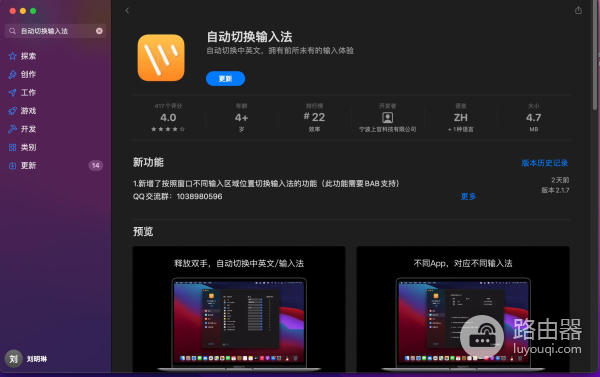The image size is (600, 377).
Task: Click the back chevron arrow
Action: pyautogui.click(x=127, y=10)
